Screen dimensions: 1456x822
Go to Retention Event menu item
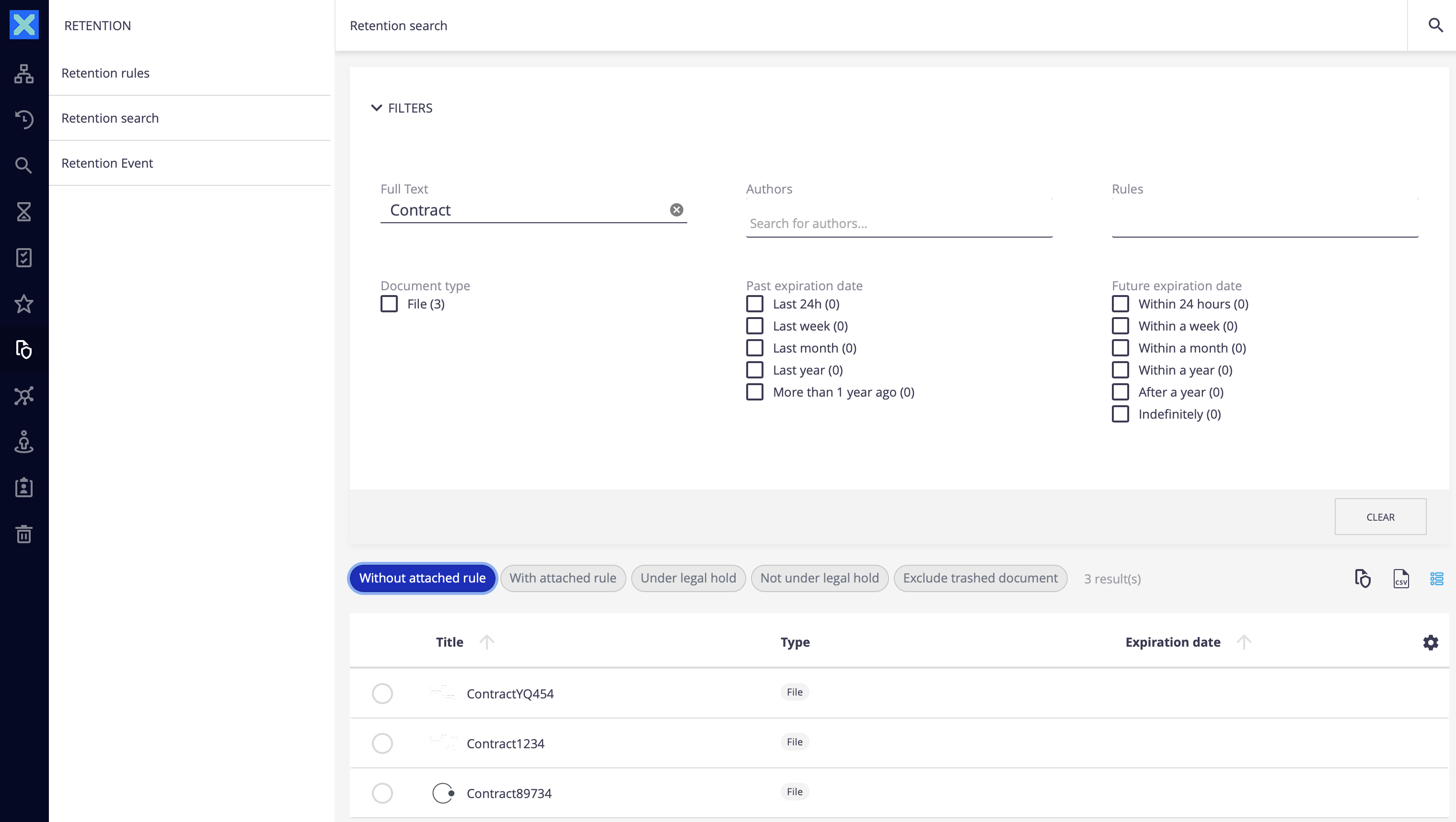[x=107, y=163]
